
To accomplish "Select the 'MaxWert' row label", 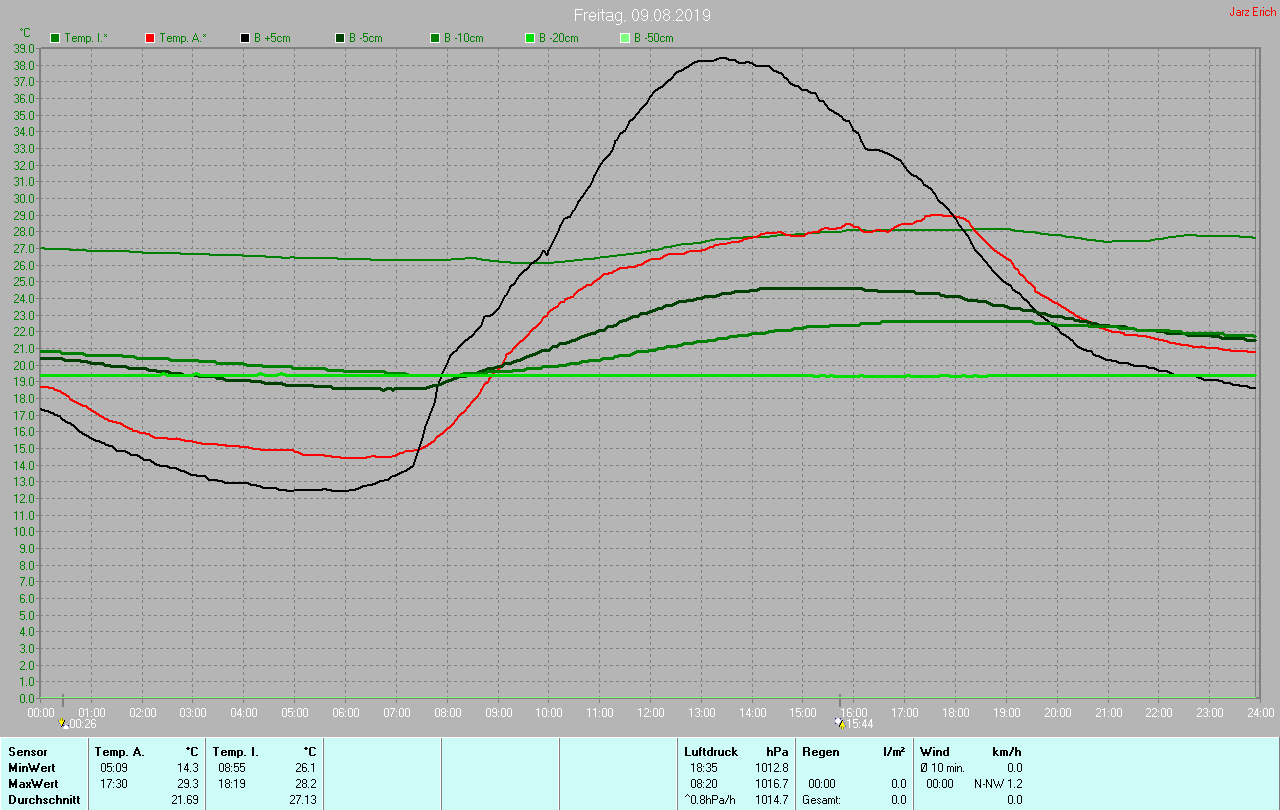I will (32, 784).
